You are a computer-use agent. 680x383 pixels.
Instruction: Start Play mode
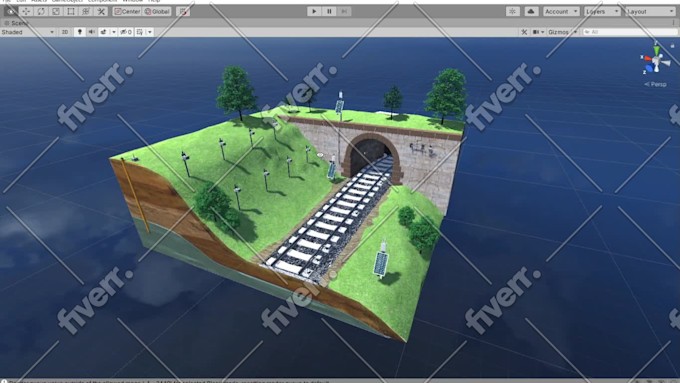point(314,11)
